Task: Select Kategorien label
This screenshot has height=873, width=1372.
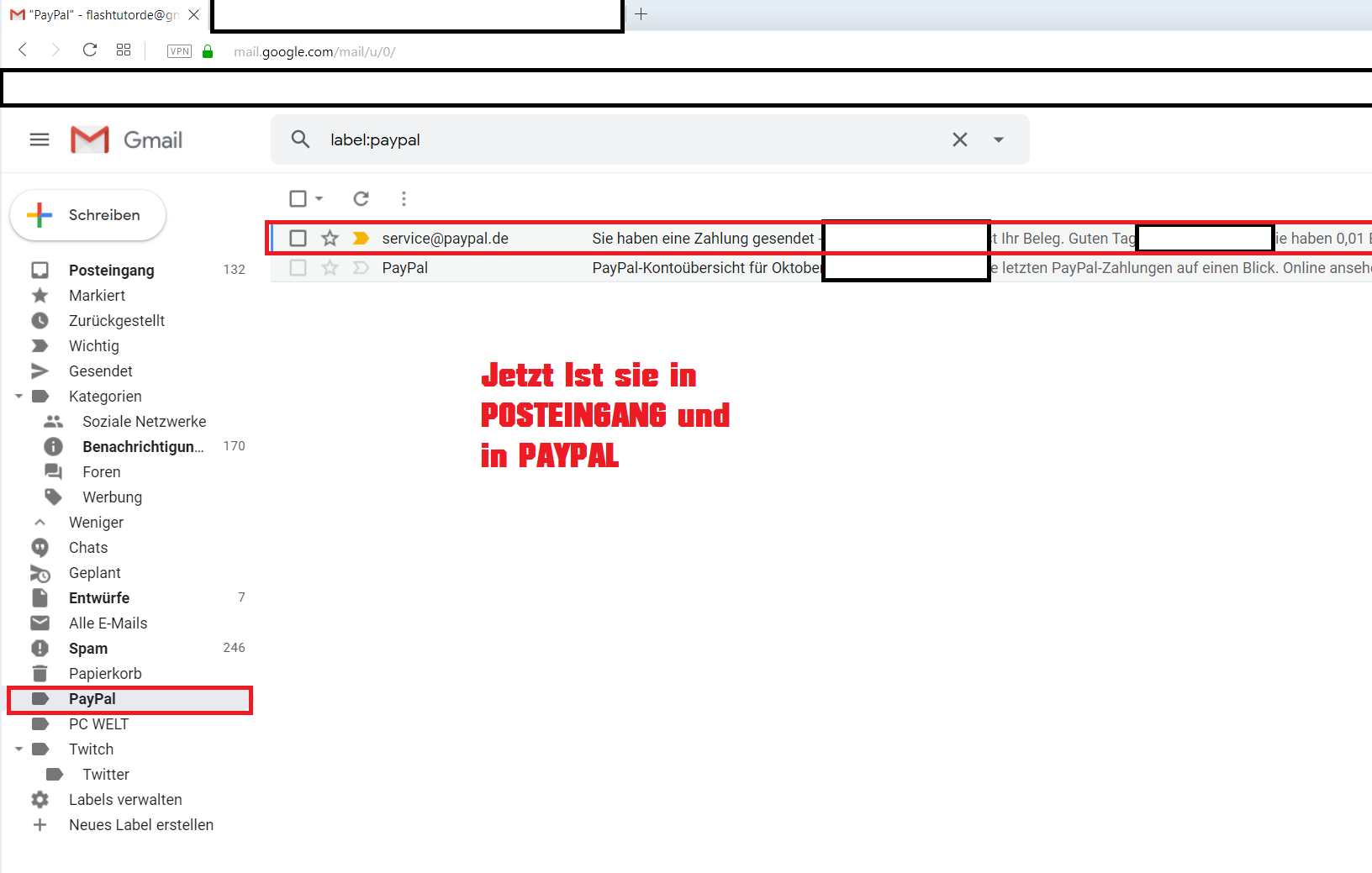Action: pos(105,396)
